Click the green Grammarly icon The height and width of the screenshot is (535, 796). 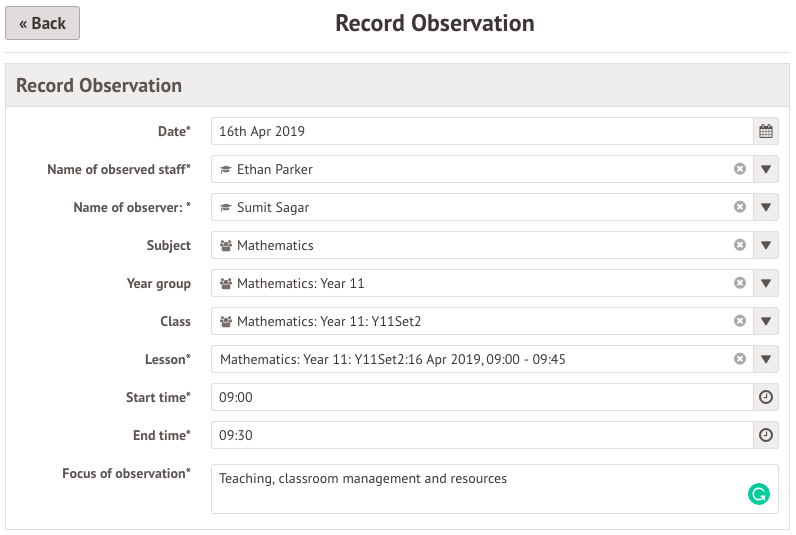tap(759, 493)
